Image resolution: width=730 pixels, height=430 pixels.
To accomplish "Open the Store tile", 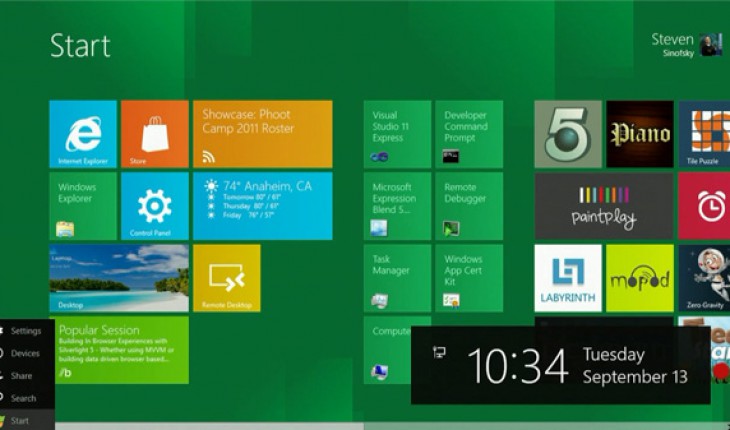I will click(155, 134).
